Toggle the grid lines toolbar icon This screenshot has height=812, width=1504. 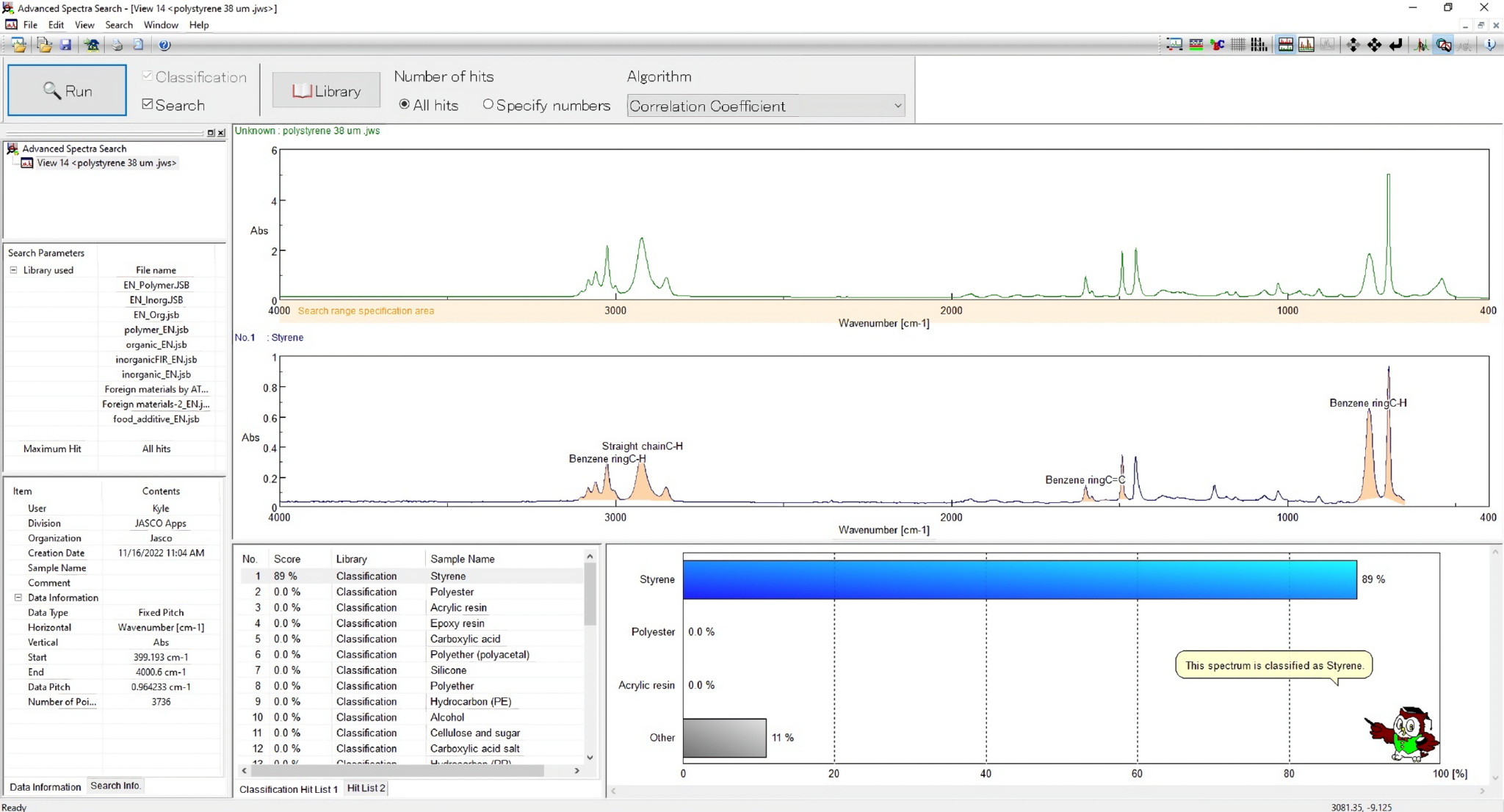click(x=1238, y=45)
